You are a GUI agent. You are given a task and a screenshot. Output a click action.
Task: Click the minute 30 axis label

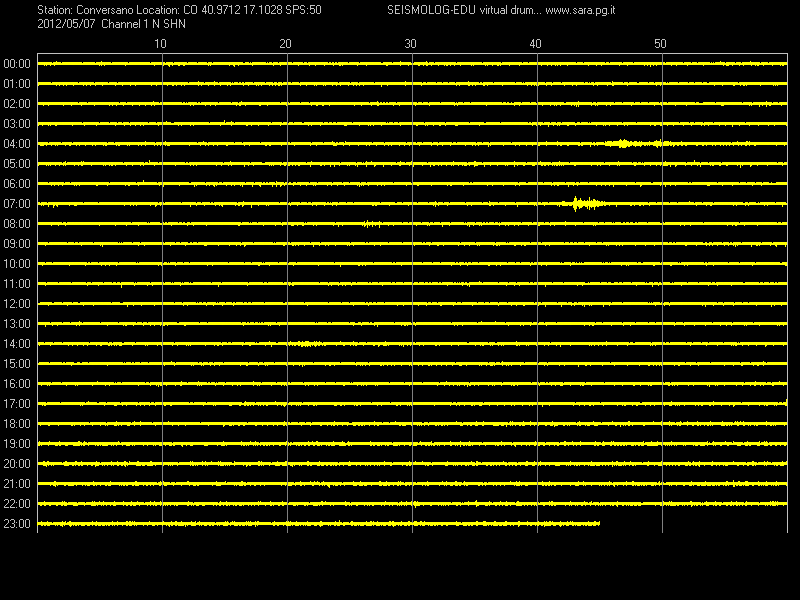(410, 44)
